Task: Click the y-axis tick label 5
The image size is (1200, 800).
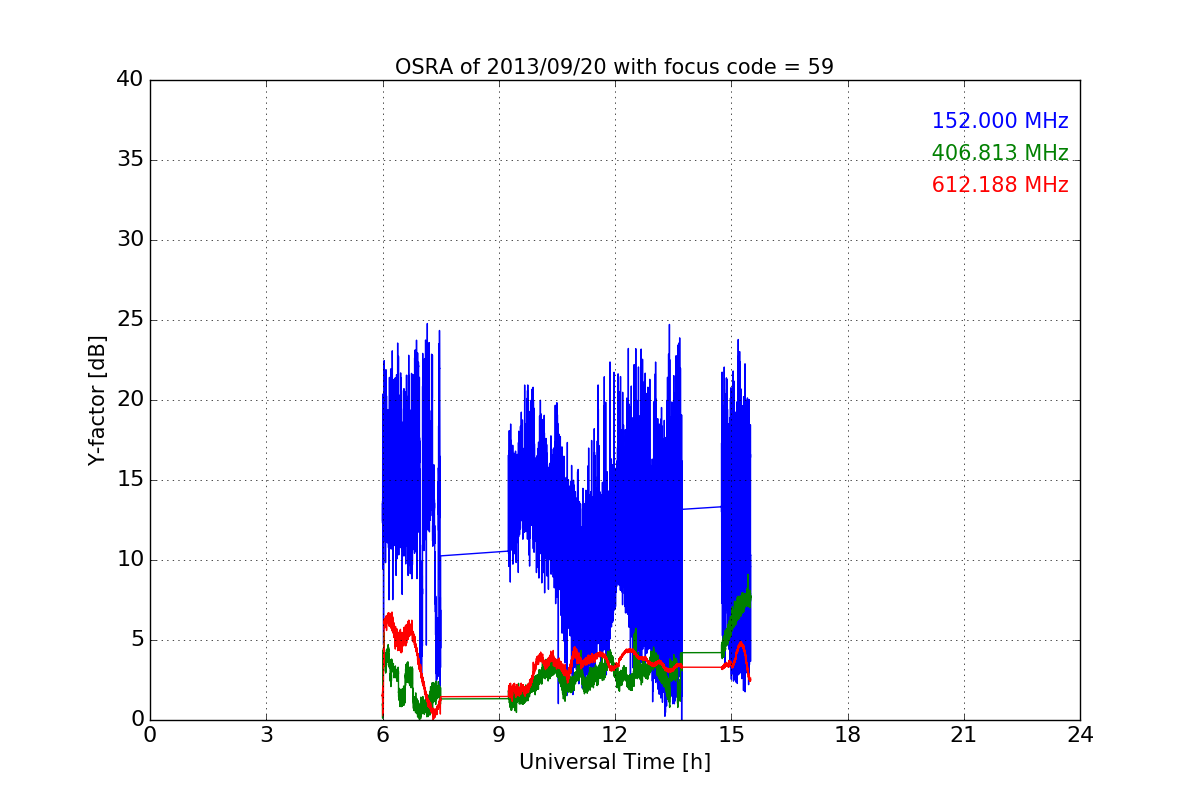Action: [x=136, y=640]
